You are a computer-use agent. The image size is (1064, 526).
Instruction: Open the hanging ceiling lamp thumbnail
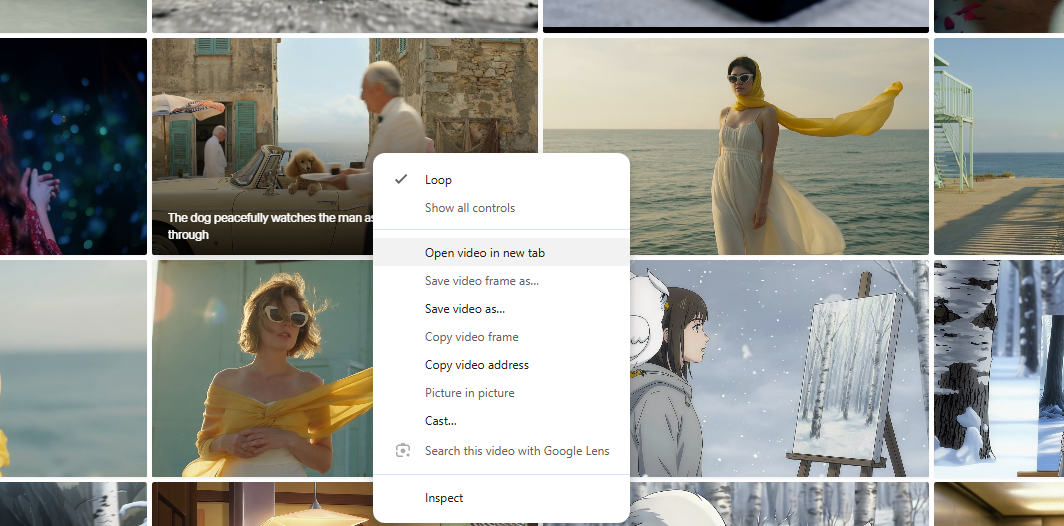point(262,504)
